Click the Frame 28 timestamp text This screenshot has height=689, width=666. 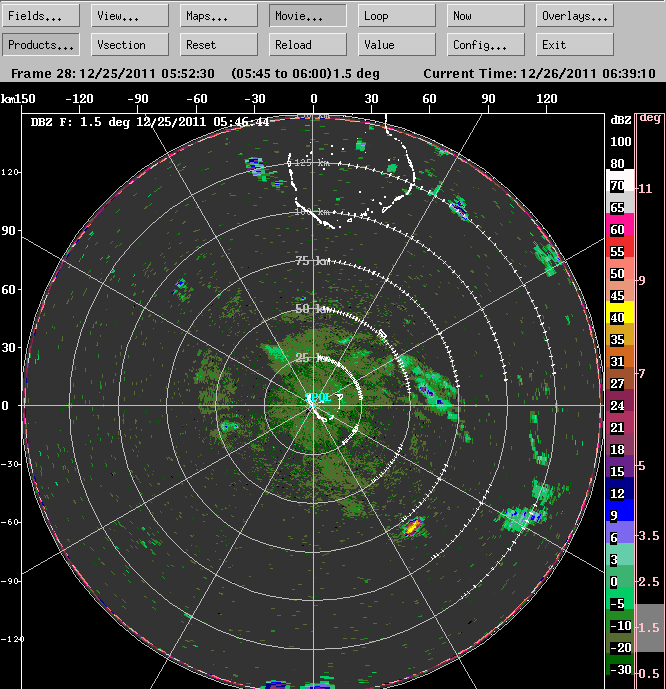[x=112, y=73]
